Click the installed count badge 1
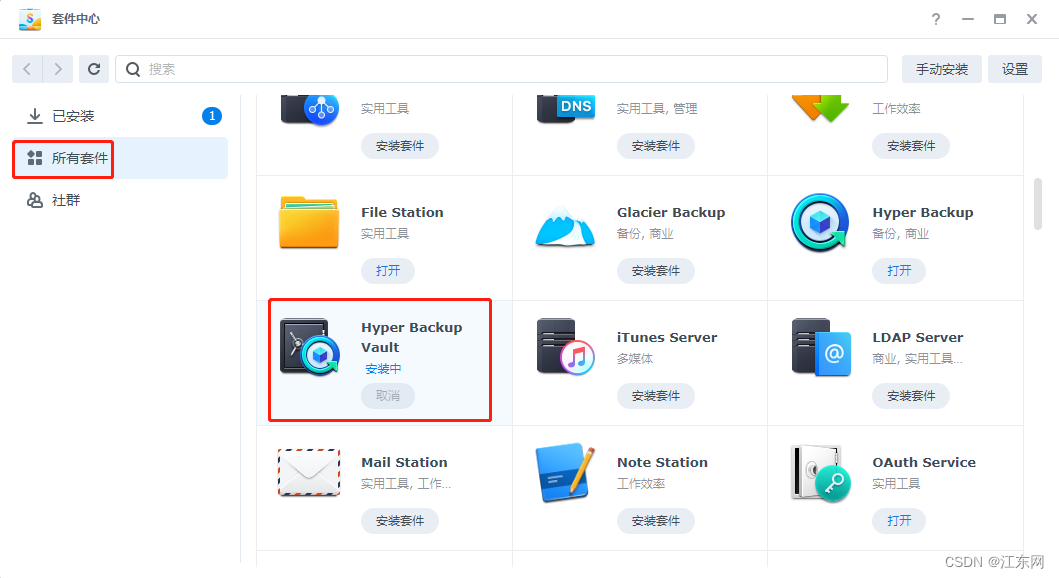1059x578 pixels. click(212, 116)
